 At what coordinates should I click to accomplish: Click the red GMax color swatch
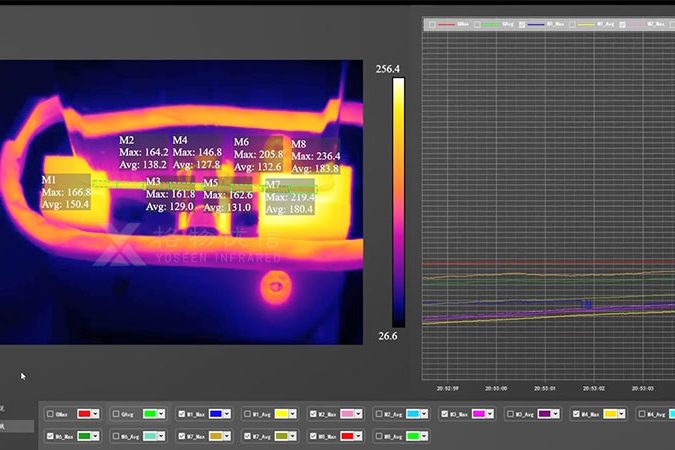click(x=85, y=414)
